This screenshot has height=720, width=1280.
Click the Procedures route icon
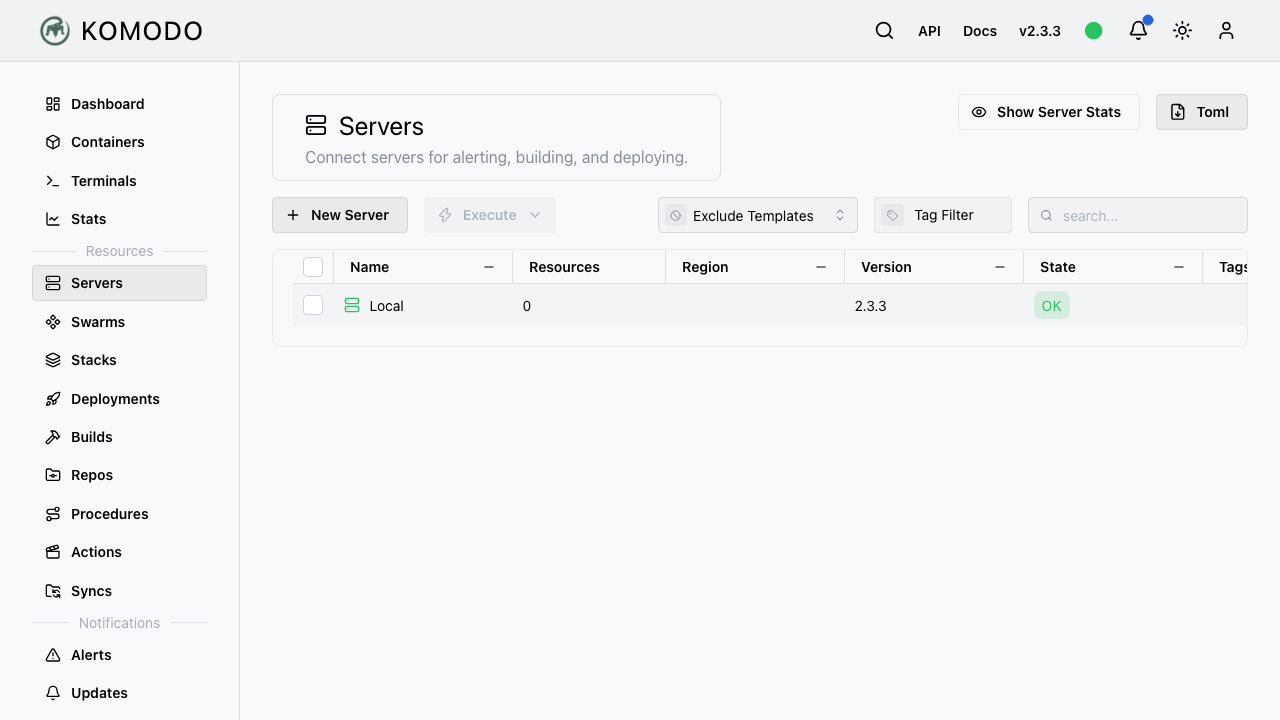coord(53,514)
